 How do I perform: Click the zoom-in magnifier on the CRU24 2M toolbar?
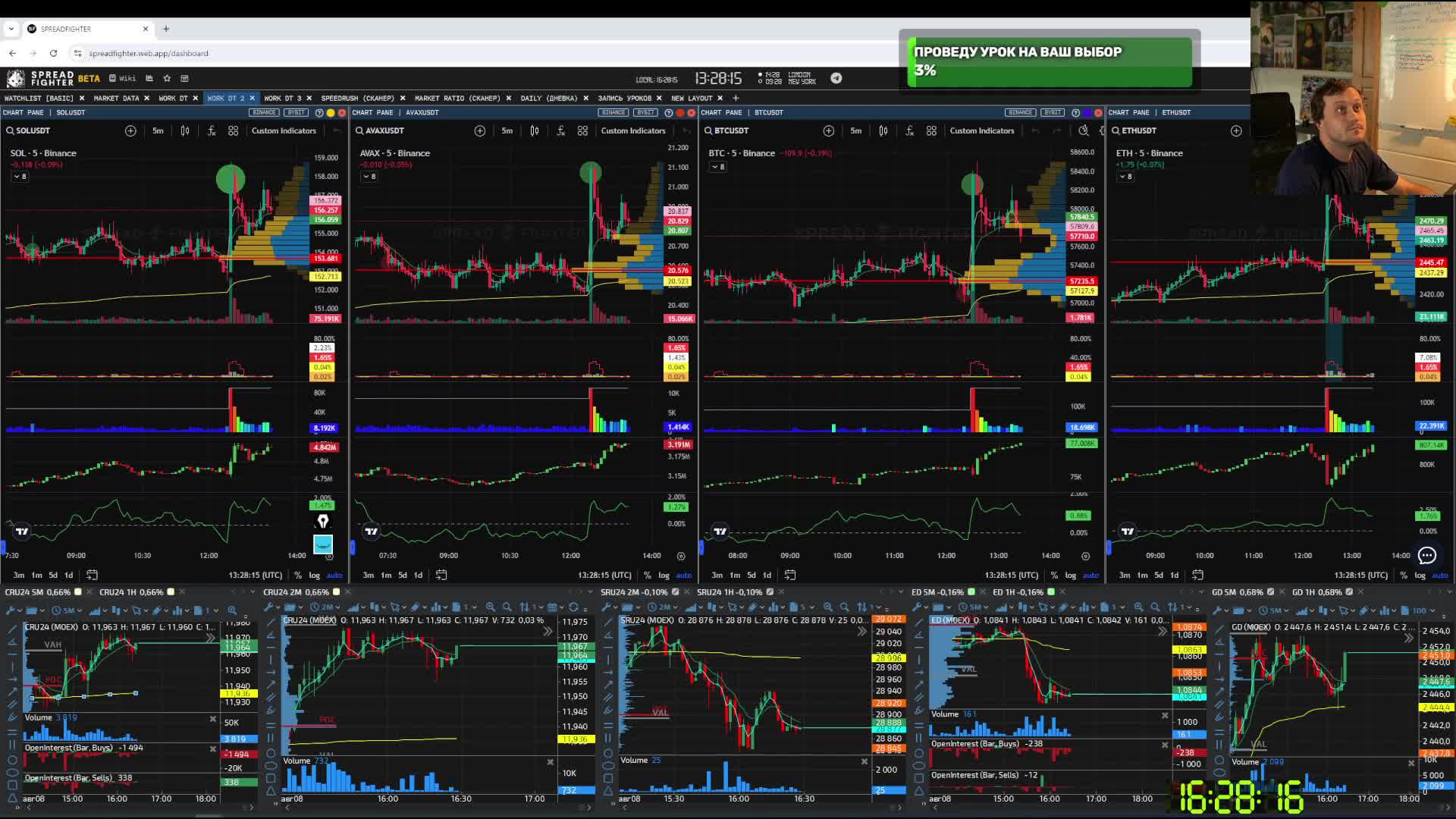491,607
